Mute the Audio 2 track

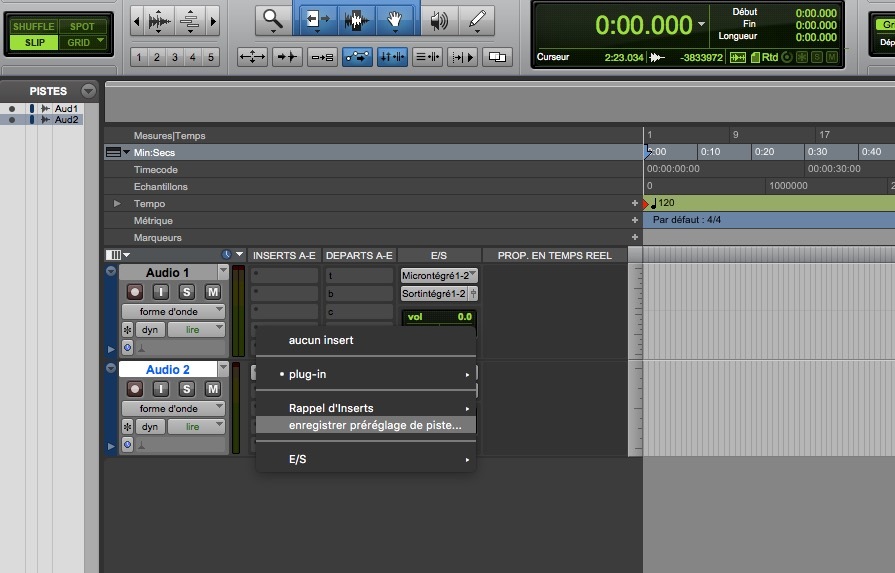point(213,389)
